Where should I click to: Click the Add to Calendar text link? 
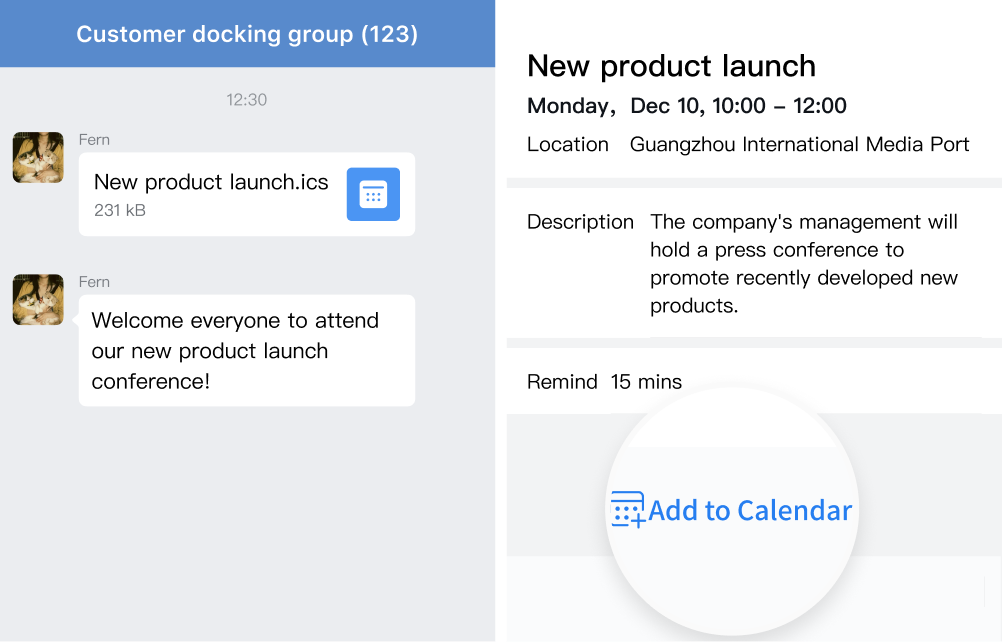tap(750, 510)
